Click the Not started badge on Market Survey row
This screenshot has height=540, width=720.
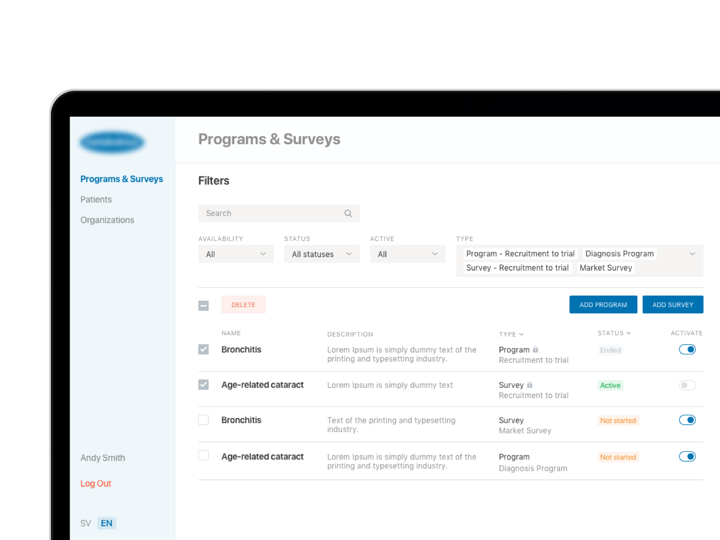tap(618, 421)
